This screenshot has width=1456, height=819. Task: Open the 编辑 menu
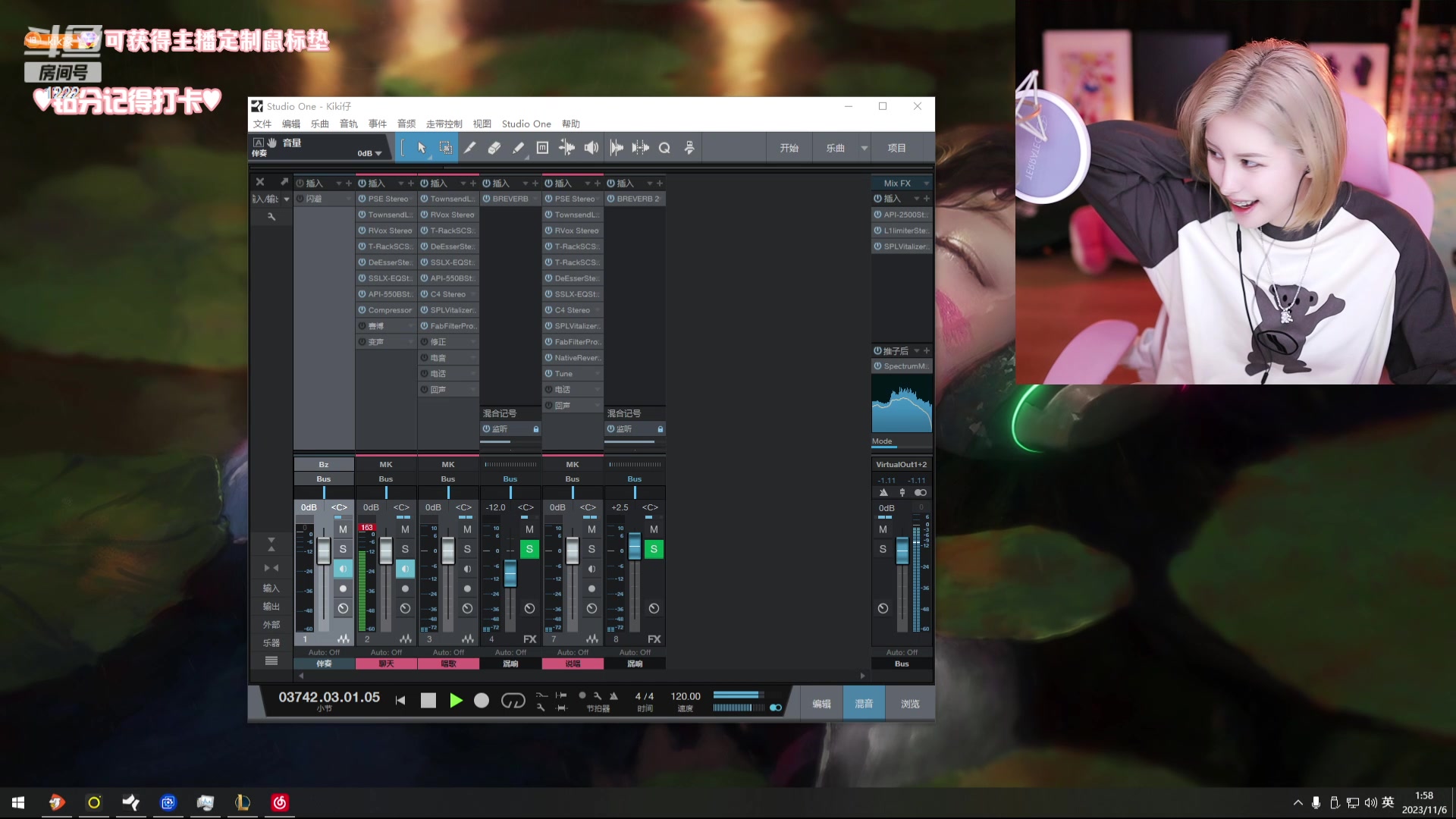click(x=291, y=124)
